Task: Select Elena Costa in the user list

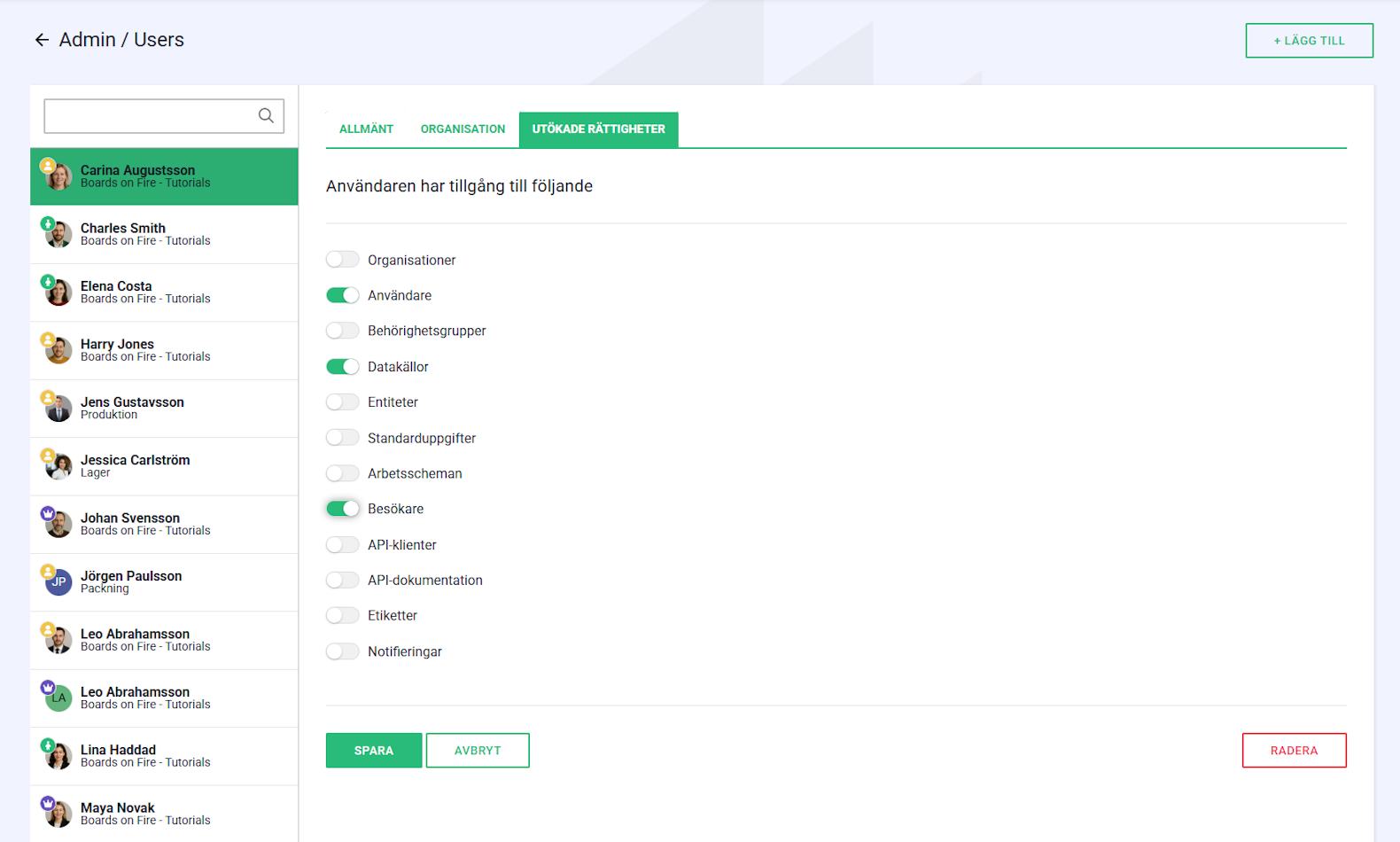Action: 164,292
